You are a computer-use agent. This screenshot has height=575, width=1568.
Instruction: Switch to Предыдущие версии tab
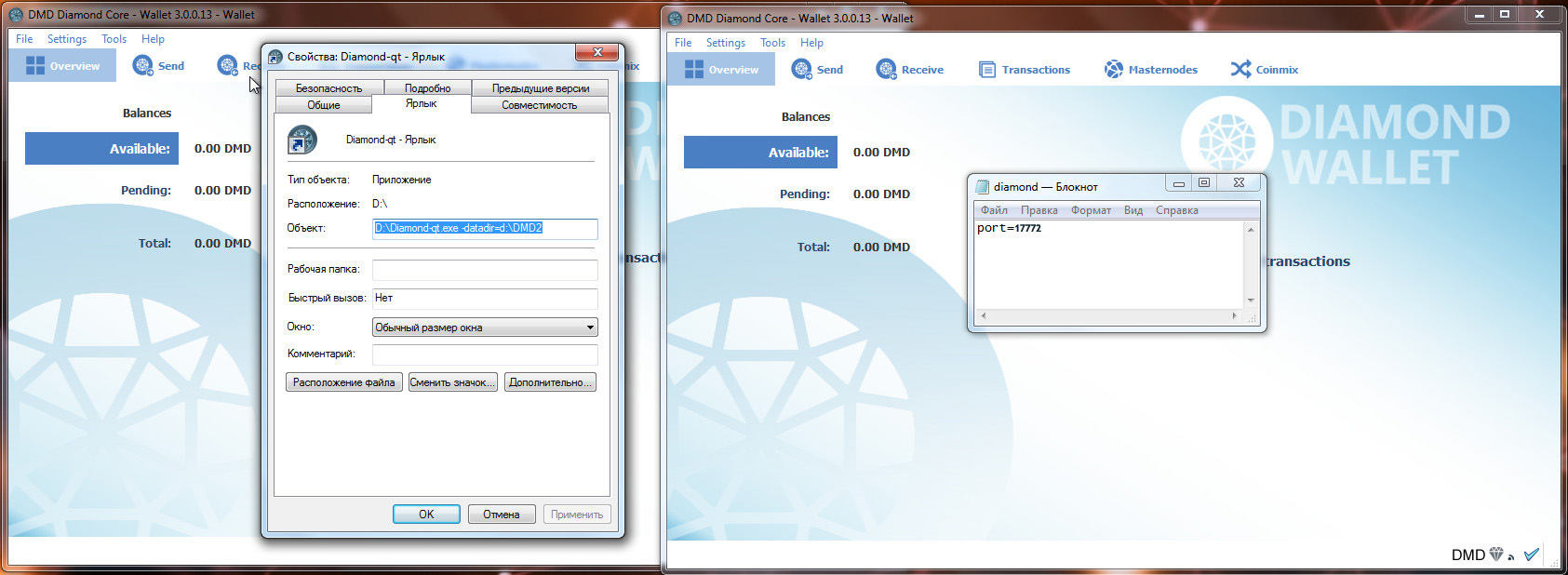tap(541, 88)
